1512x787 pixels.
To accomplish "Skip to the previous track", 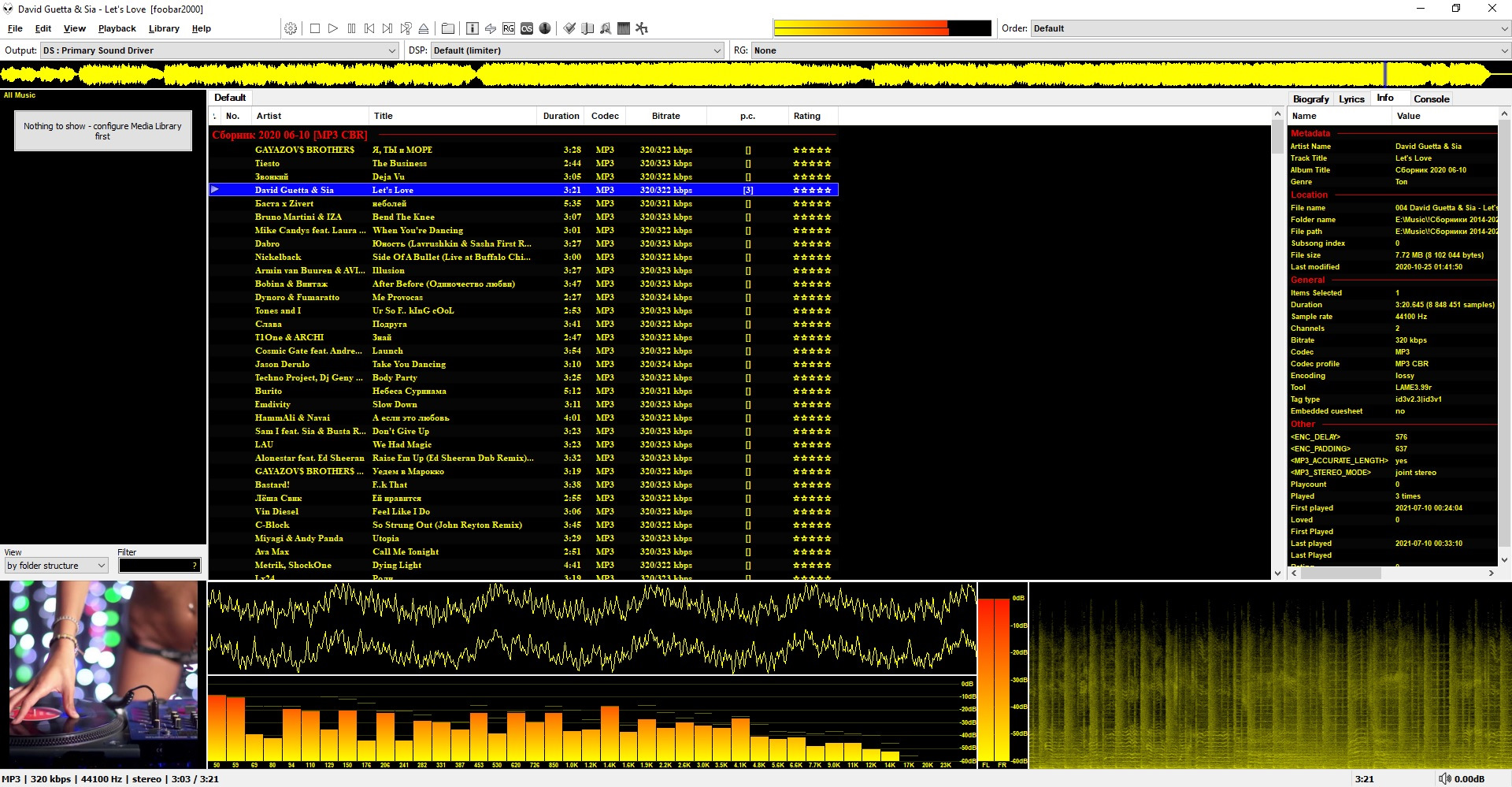I will click(369, 28).
